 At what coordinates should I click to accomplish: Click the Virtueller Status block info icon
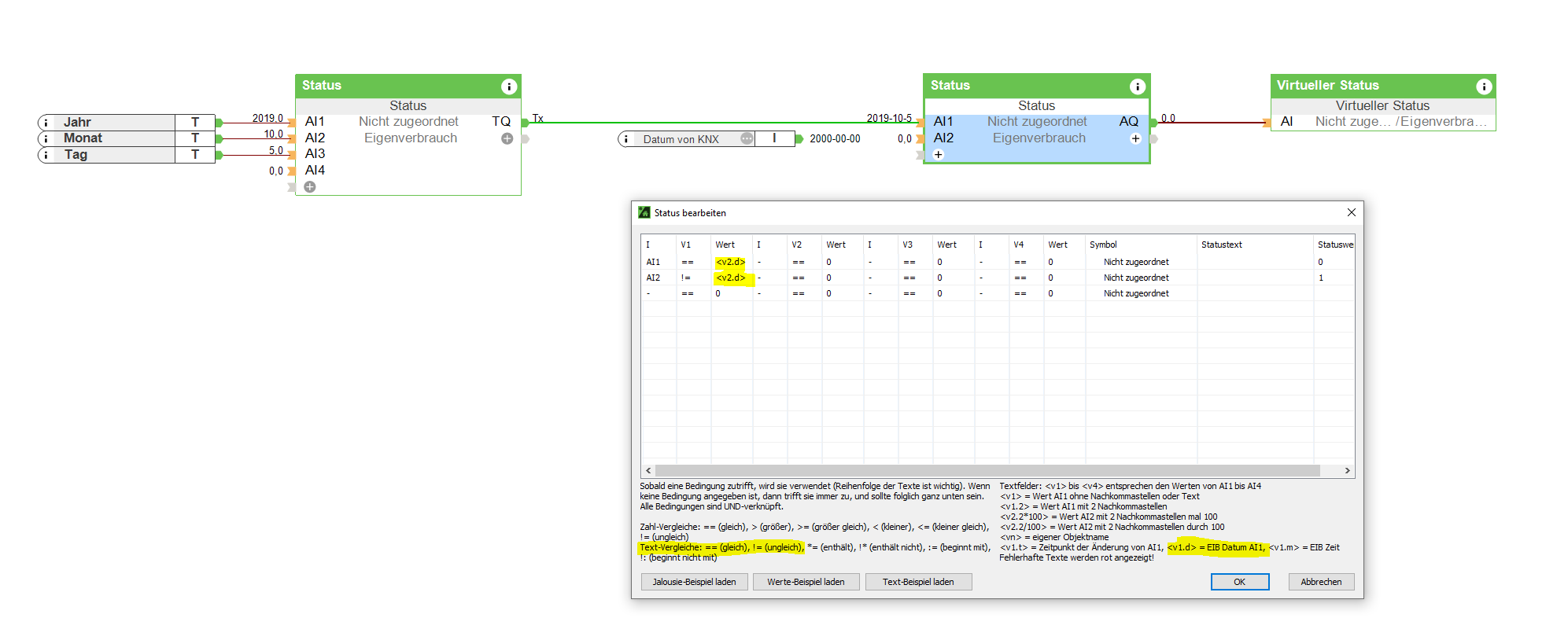tap(1484, 86)
